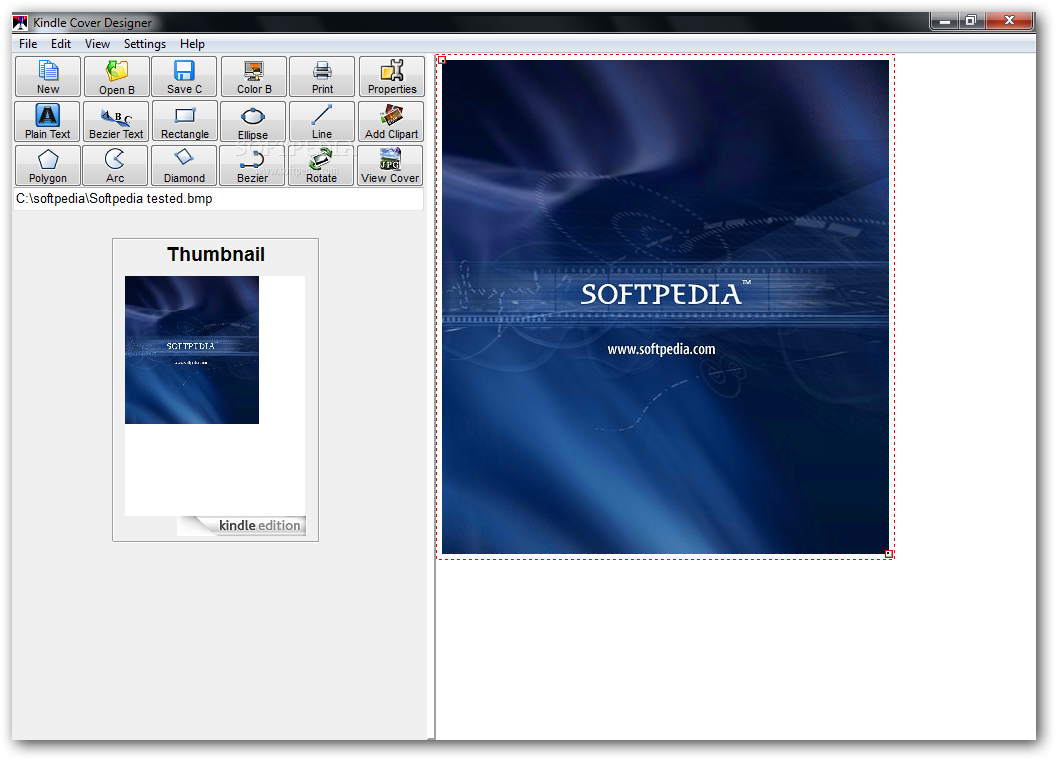Add Clipart to the cover
Screen dimensions: 1056x760
[391, 121]
